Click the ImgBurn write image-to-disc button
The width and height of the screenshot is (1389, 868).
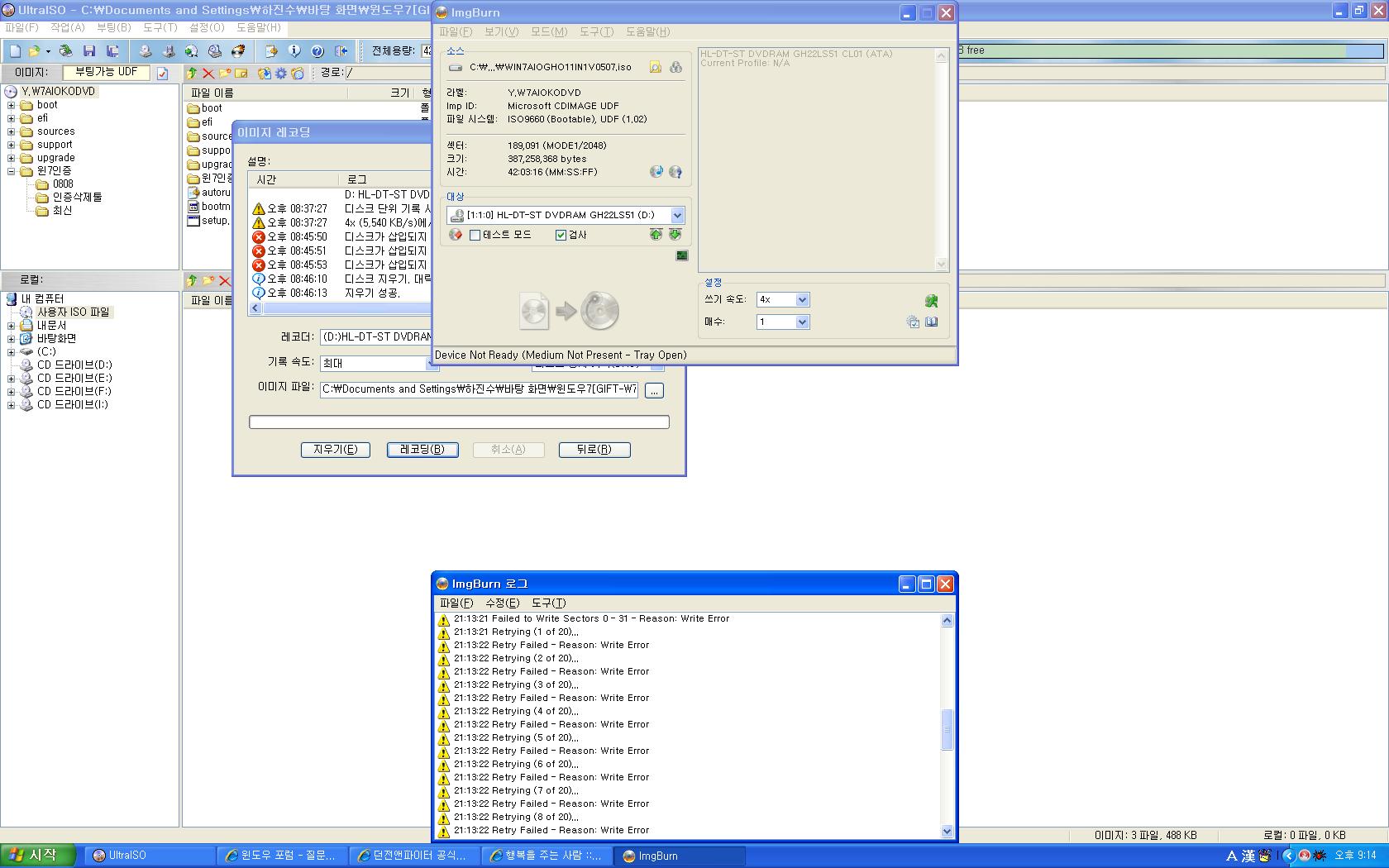tap(570, 311)
